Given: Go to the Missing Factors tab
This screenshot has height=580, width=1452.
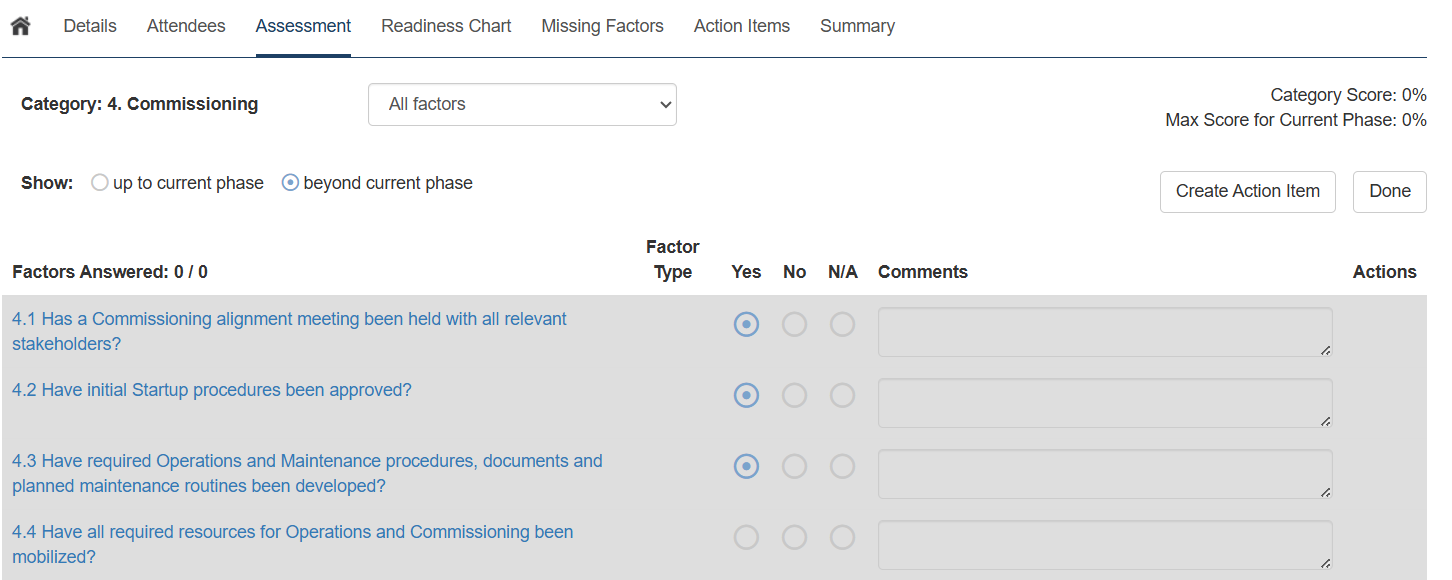Looking at the screenshot, I should (602, 26).
